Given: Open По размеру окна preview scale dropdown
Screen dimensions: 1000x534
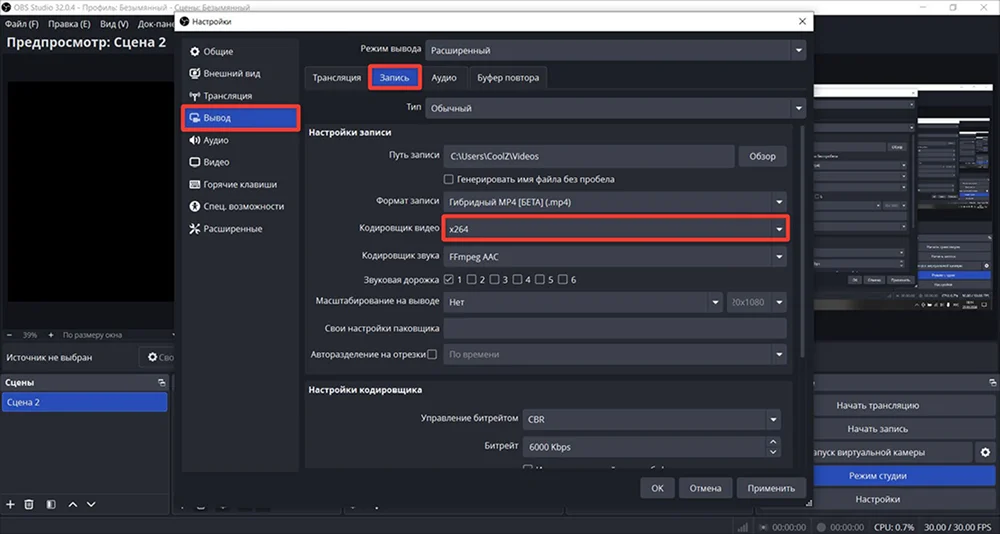Looking at the screenshot, I should pos(119,335).
